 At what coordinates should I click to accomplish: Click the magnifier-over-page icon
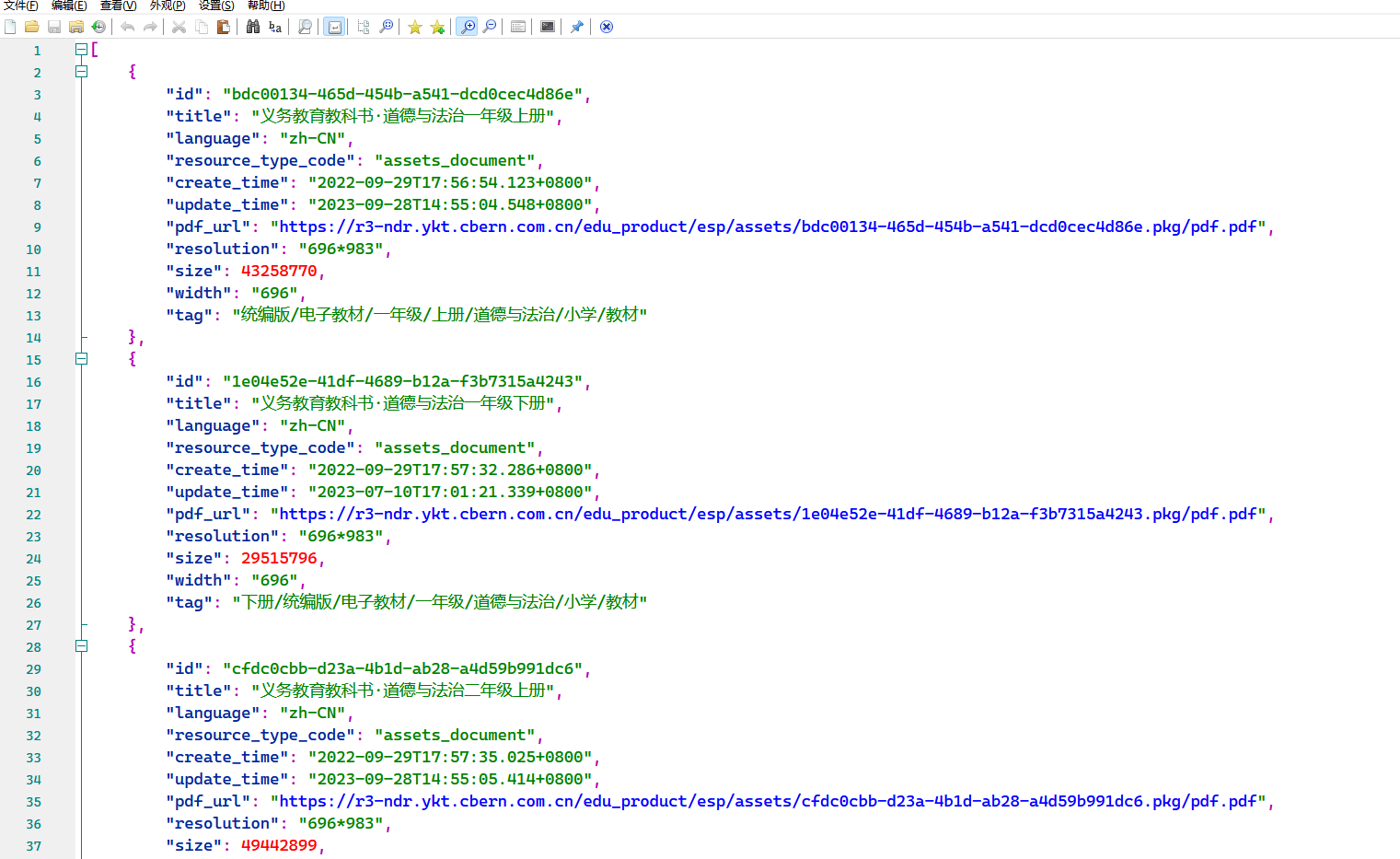pos(305,27)
